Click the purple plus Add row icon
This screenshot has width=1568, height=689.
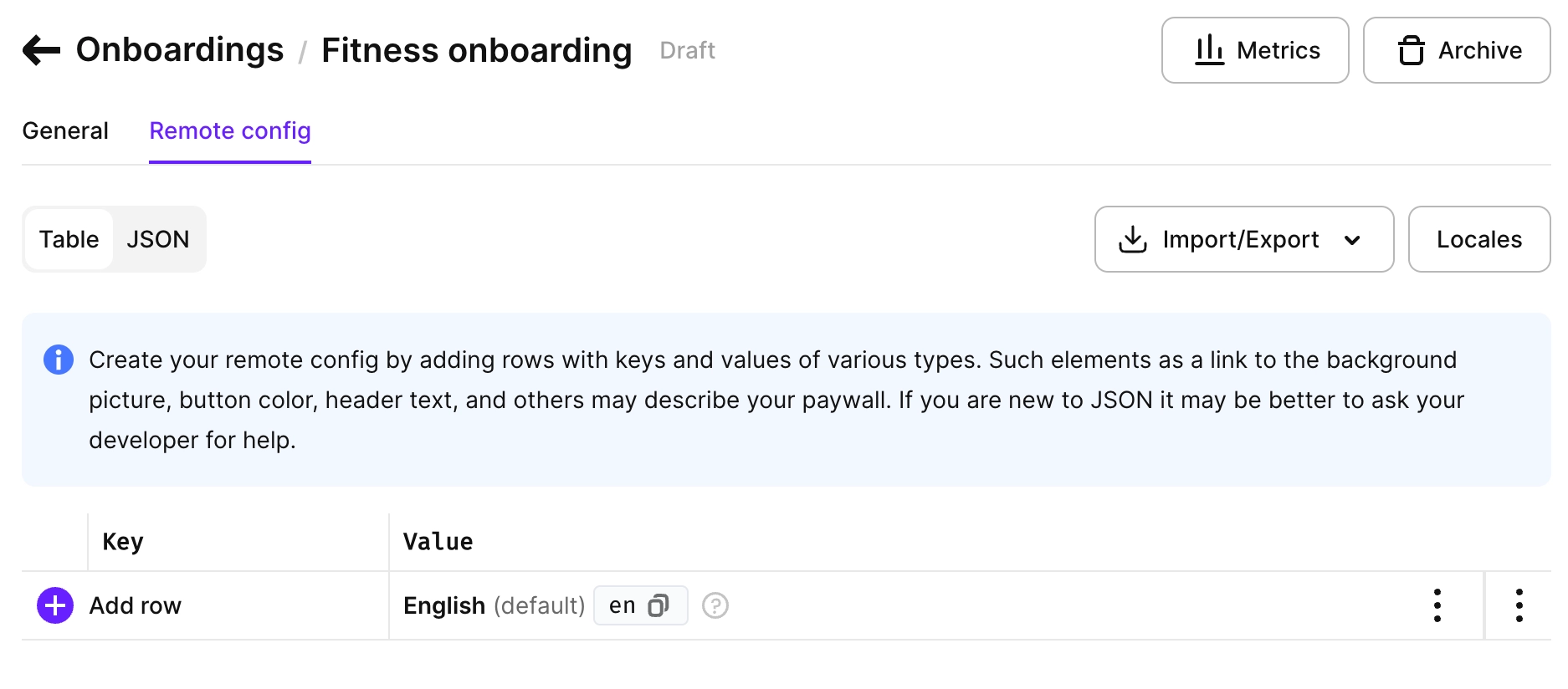tap(55, 605)
